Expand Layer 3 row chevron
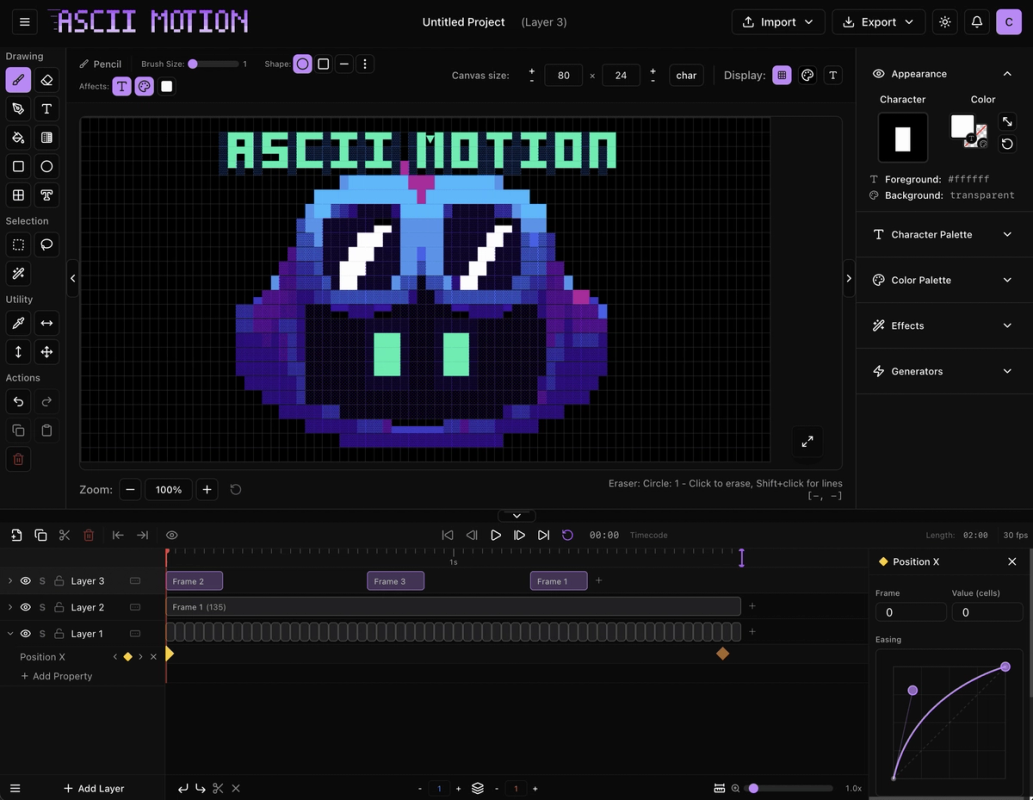The height and width of the screenshot is (800, 1033). click(10, 581)
